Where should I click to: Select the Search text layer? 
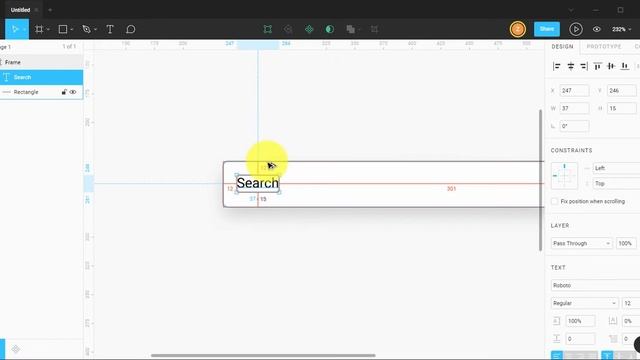(x=41, y=77)
